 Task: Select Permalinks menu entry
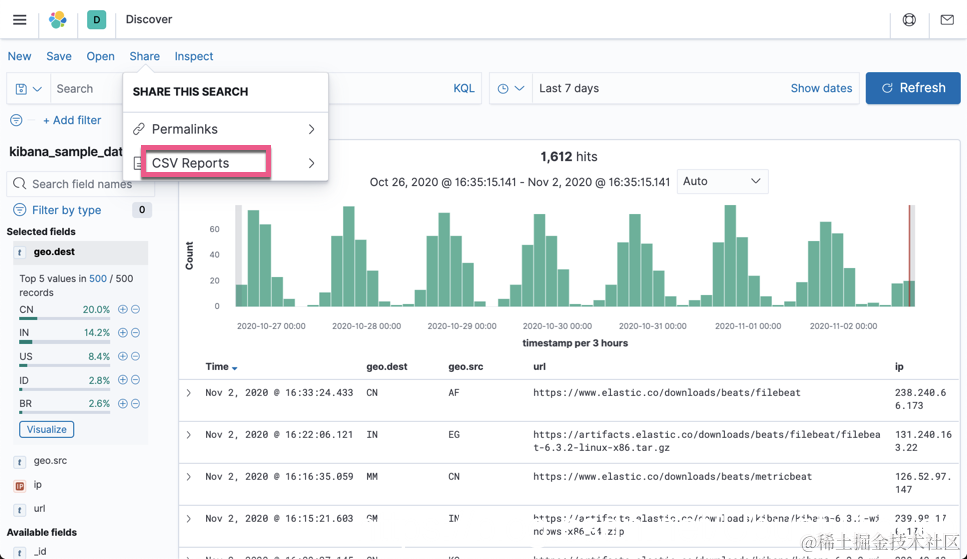(x=225, y=129)
